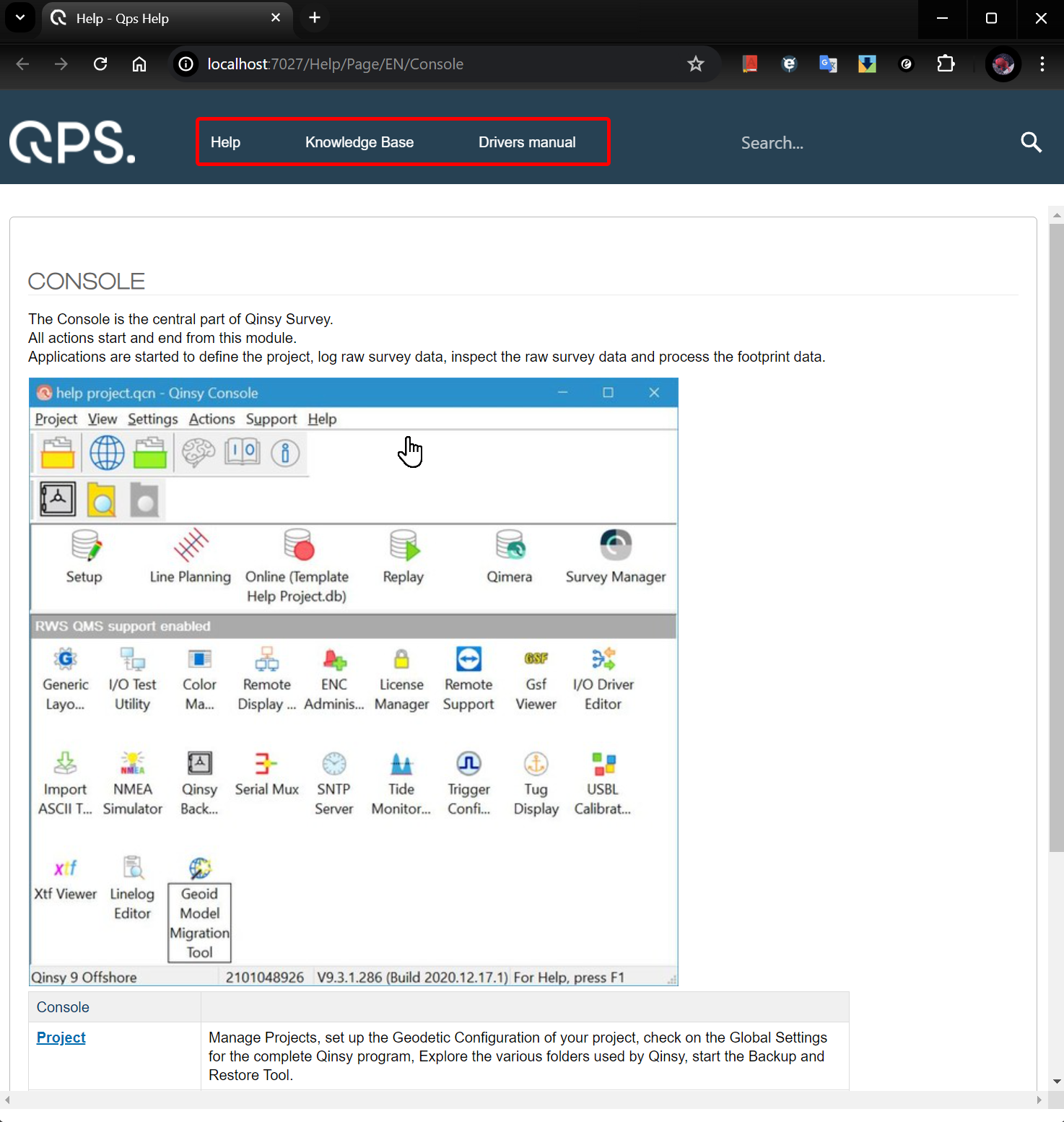
Task: Open the tab search dropdown arrow
Action: (20, 17)
